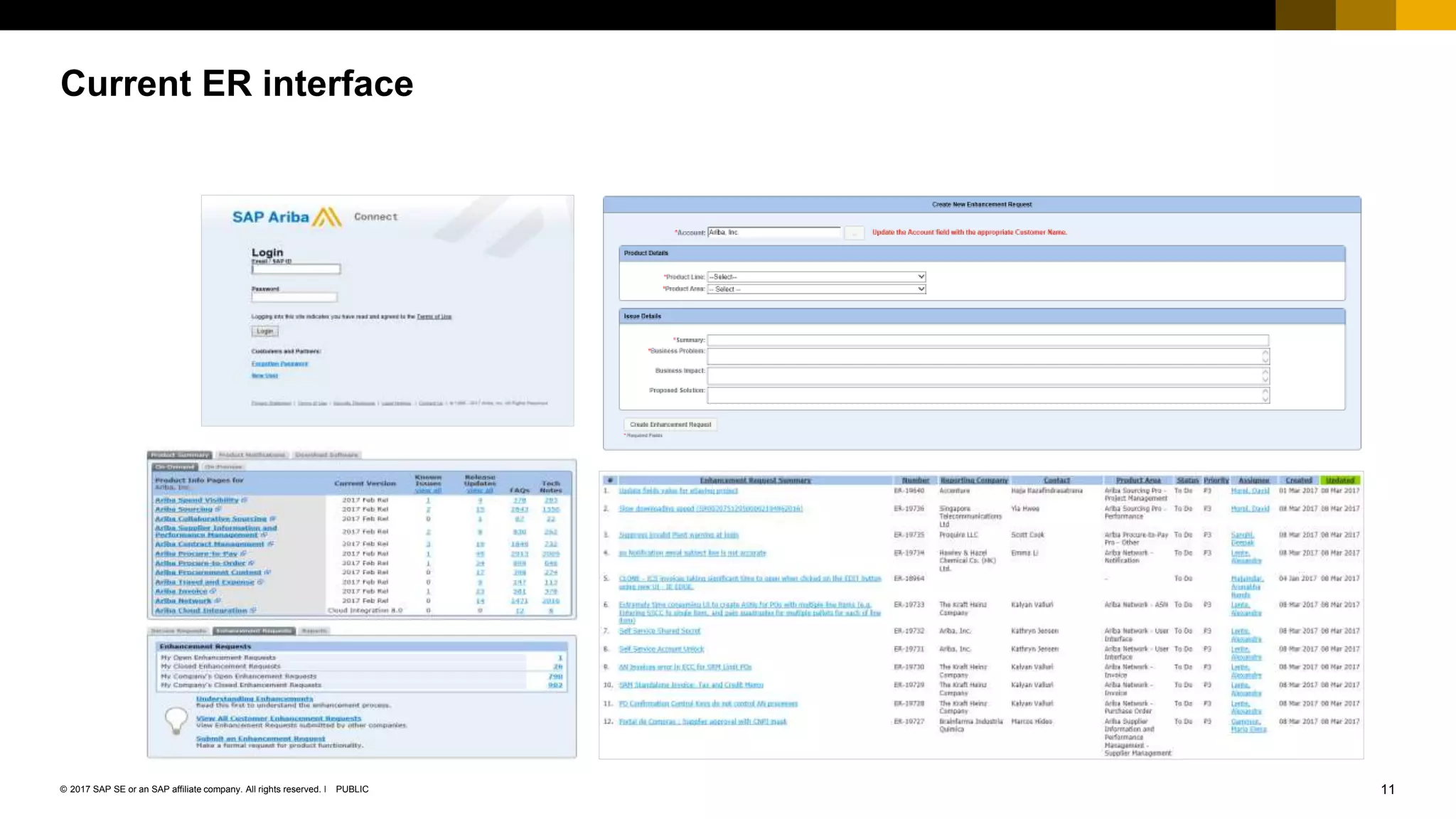The width and height of the screenshot is (1456, 819).
Task: Click the Create Enhancement Request button
Action: coord(670,424)
